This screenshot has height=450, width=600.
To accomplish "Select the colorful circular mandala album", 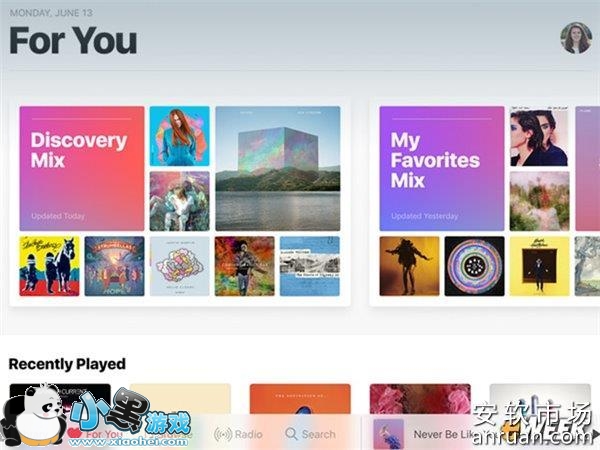I will 474,266.
